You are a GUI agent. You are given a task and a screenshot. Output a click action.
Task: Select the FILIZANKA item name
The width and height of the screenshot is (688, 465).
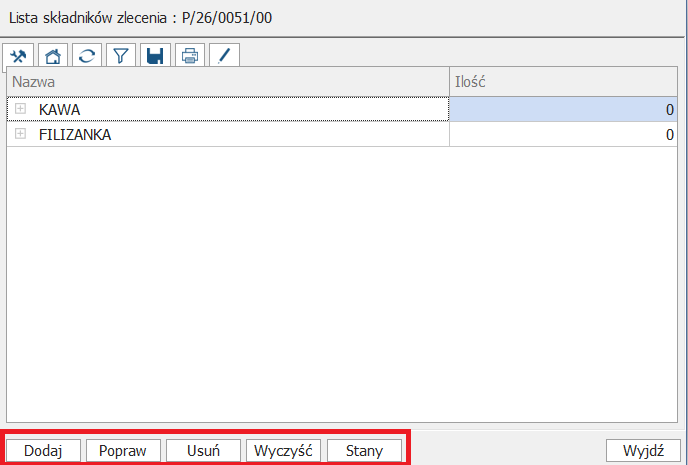point(75,134)
